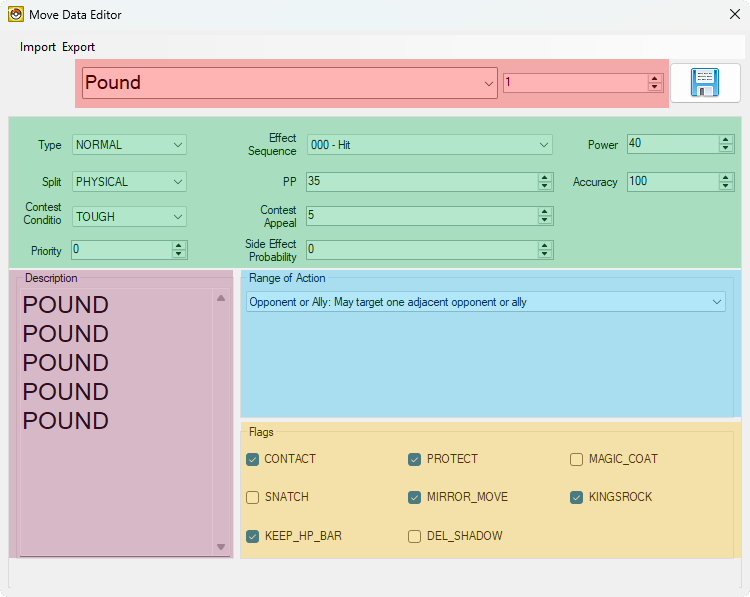Open the Split dropdown showing PHYSICAL
750x597 pixels.
coord(129,182)
